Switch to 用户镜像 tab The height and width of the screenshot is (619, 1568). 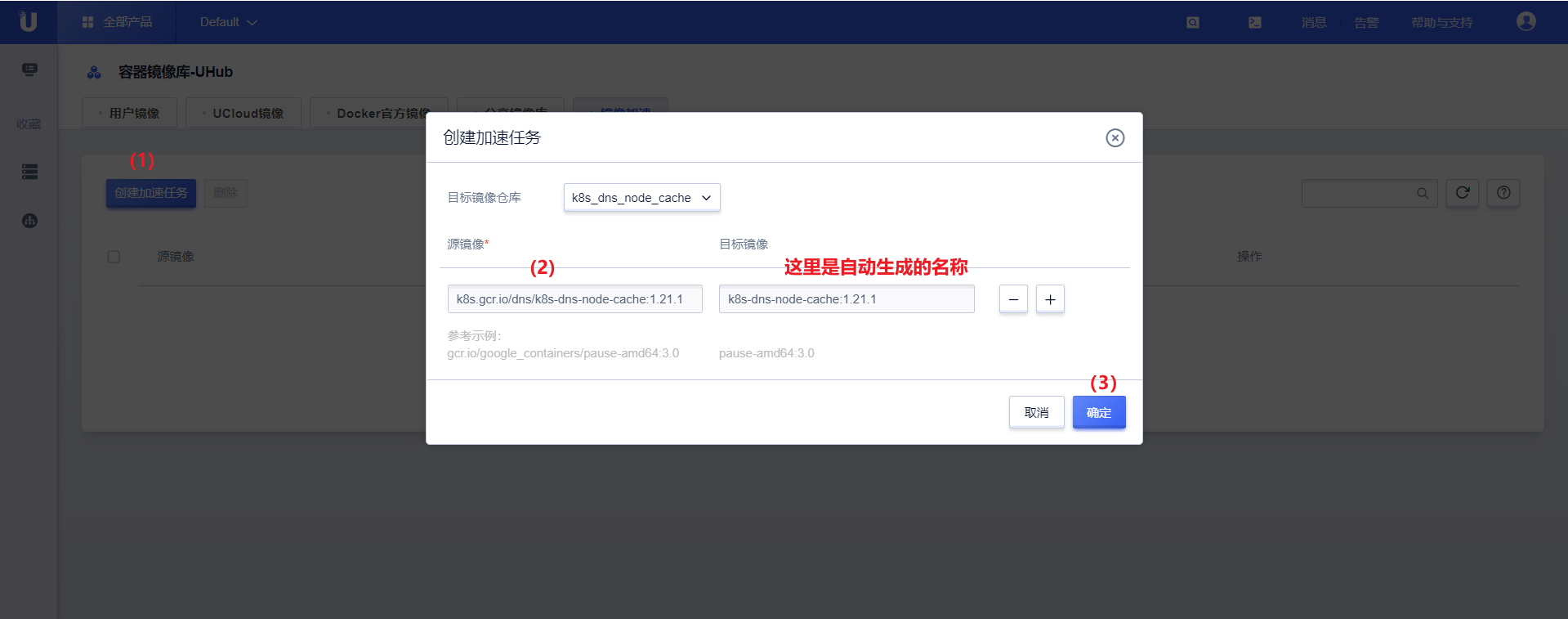(129, 113)
